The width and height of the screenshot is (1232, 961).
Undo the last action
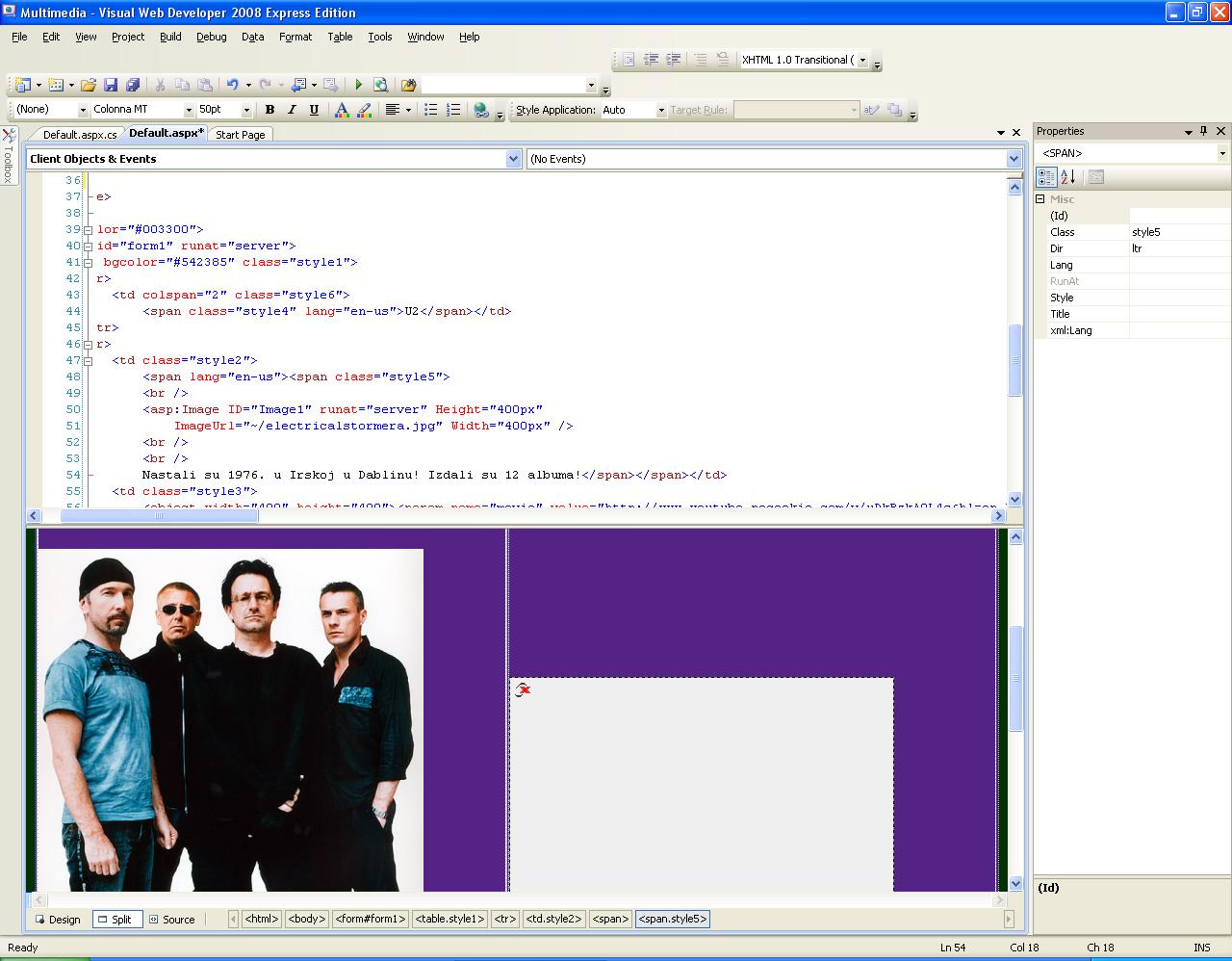tap(232, 85)
